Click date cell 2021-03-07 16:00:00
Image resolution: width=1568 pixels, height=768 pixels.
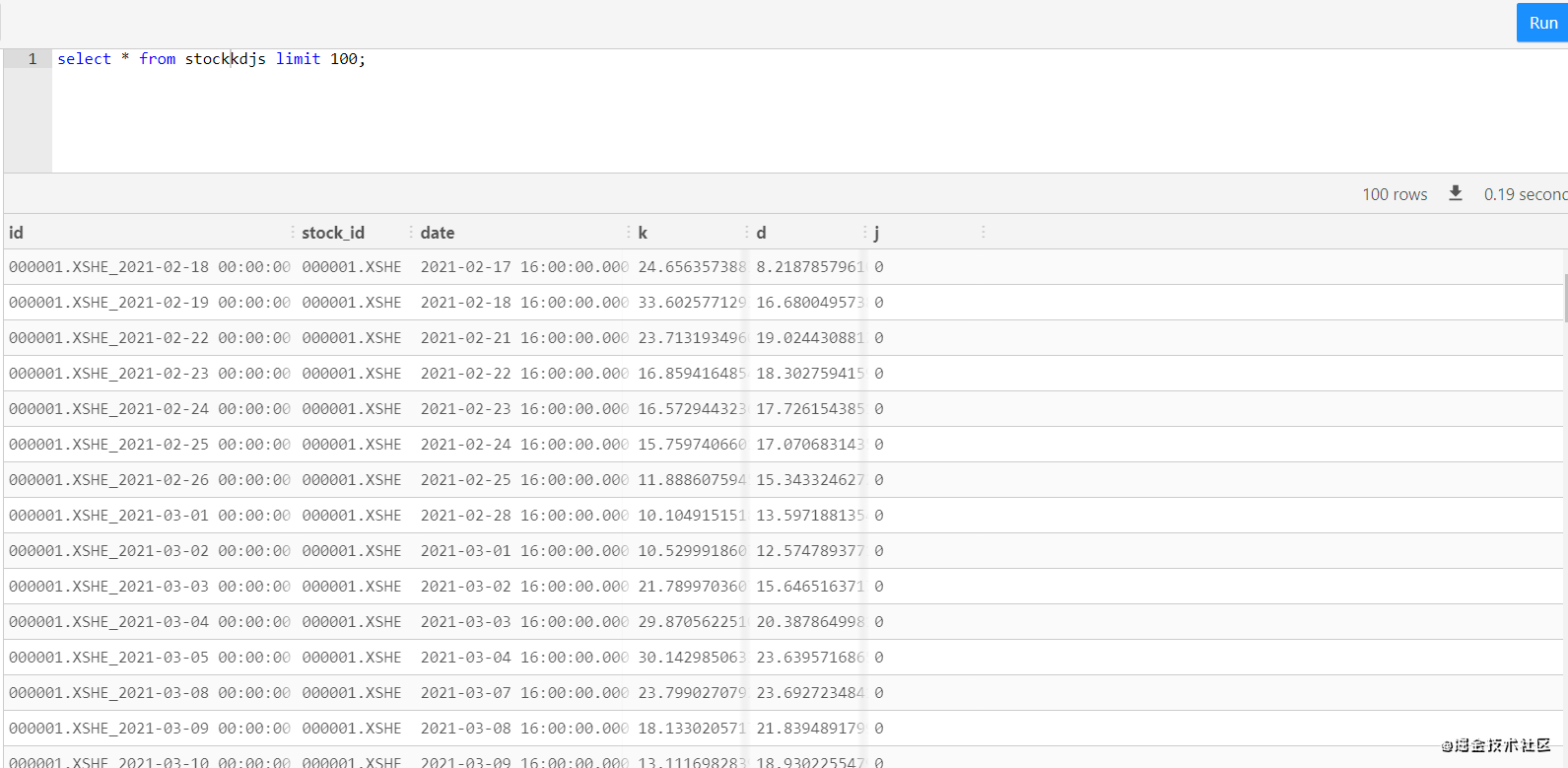[524, 693]
